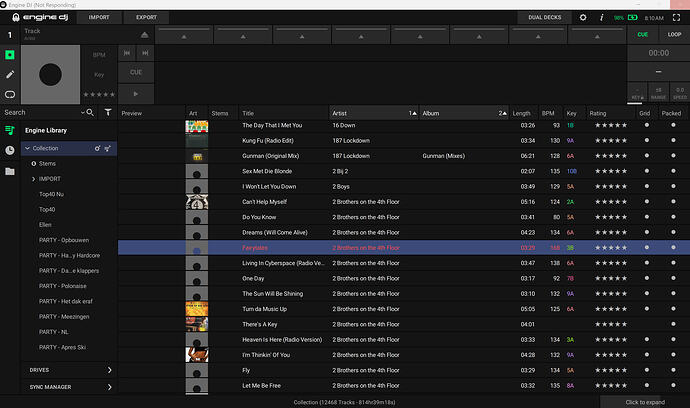Click the search magnifier icon
The width and height of the screenshot is (690, 408).
[90, 113]
